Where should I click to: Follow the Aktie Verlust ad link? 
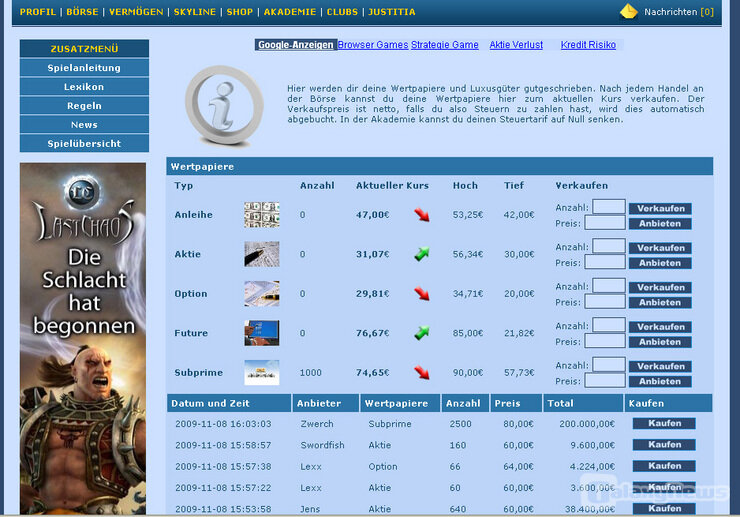(516, 45)
